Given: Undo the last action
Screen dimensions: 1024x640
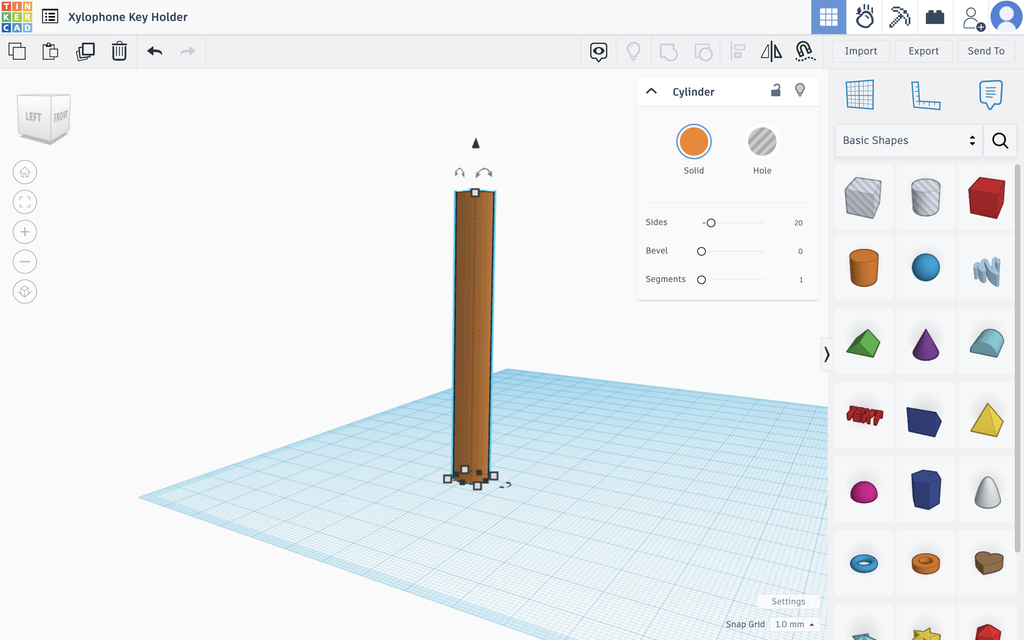Looking at the screenshot, I should 155,51.
